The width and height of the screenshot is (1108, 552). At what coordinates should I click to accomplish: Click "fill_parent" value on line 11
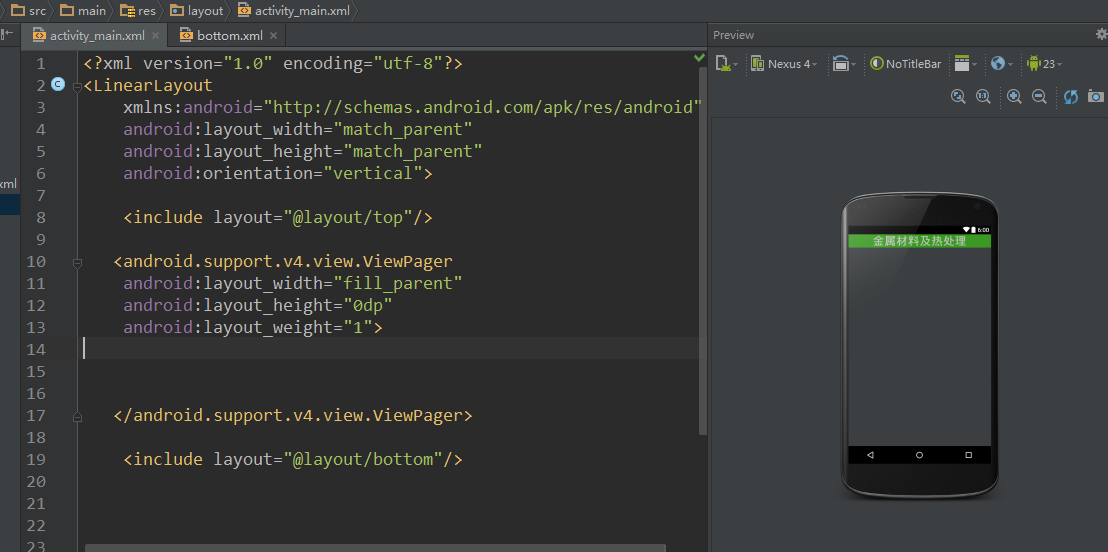point(398,283)
